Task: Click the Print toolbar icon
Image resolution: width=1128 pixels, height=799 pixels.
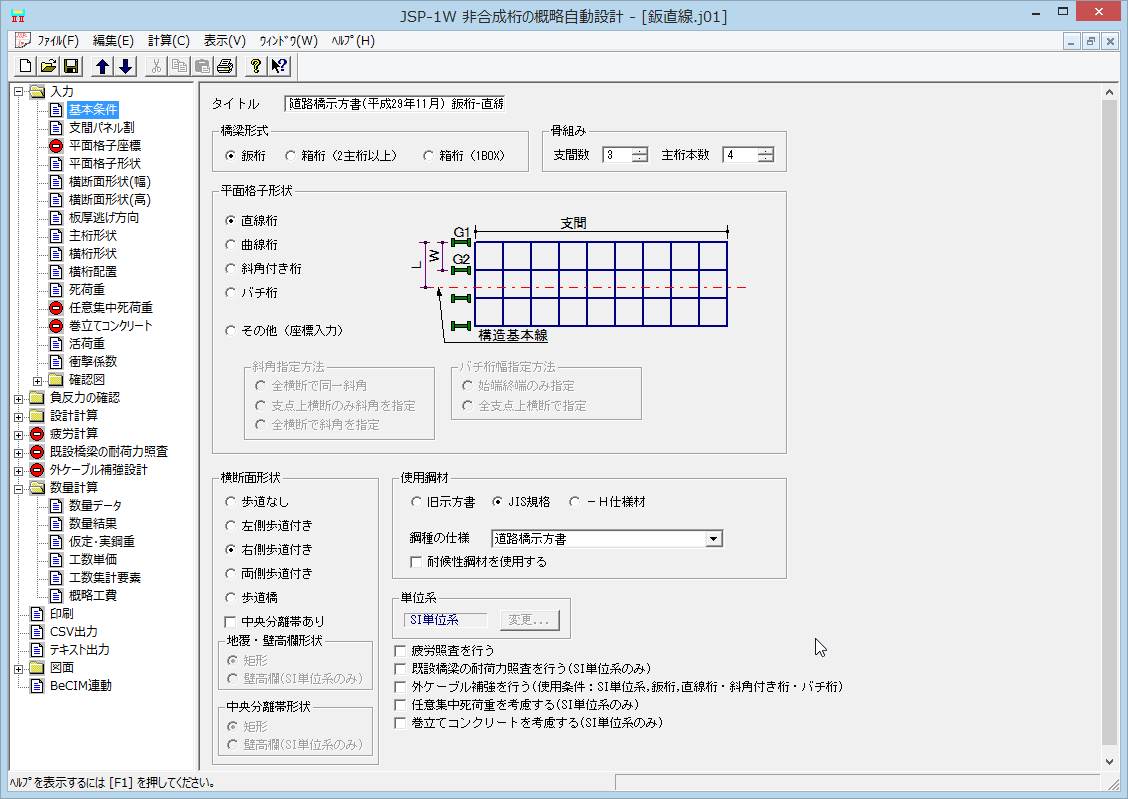Action: coord(225,67)
